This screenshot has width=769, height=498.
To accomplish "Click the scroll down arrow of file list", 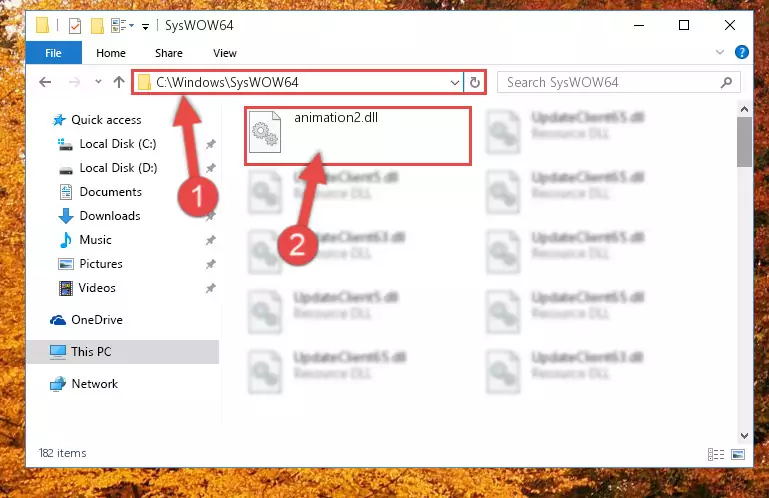I will tap(744, 436).
